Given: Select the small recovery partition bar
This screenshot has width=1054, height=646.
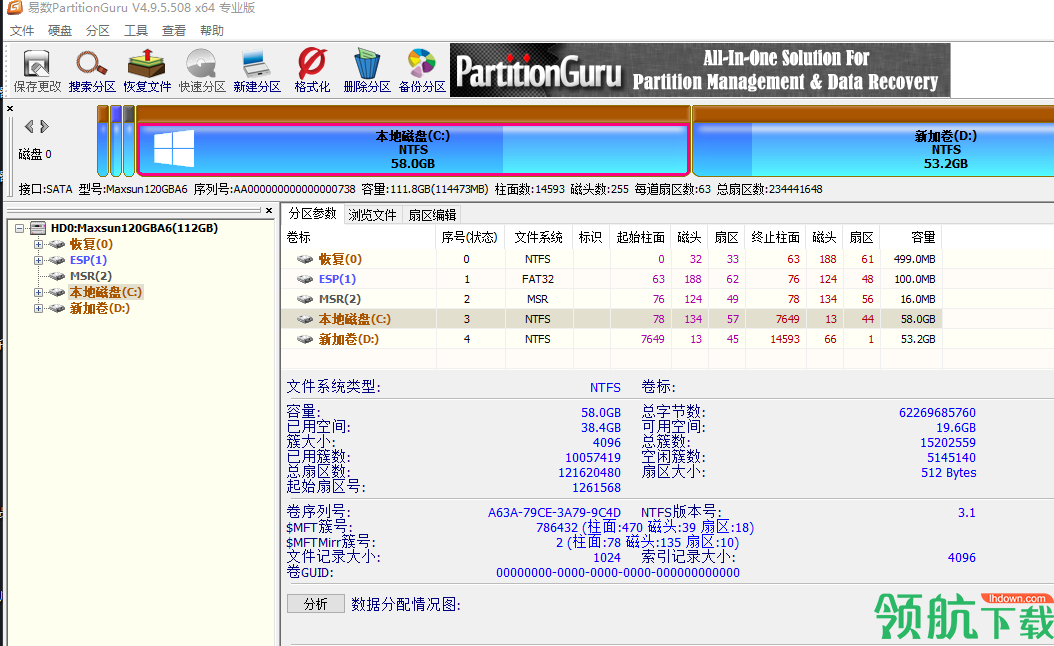Looking at the screenshot, I should 103,140.
